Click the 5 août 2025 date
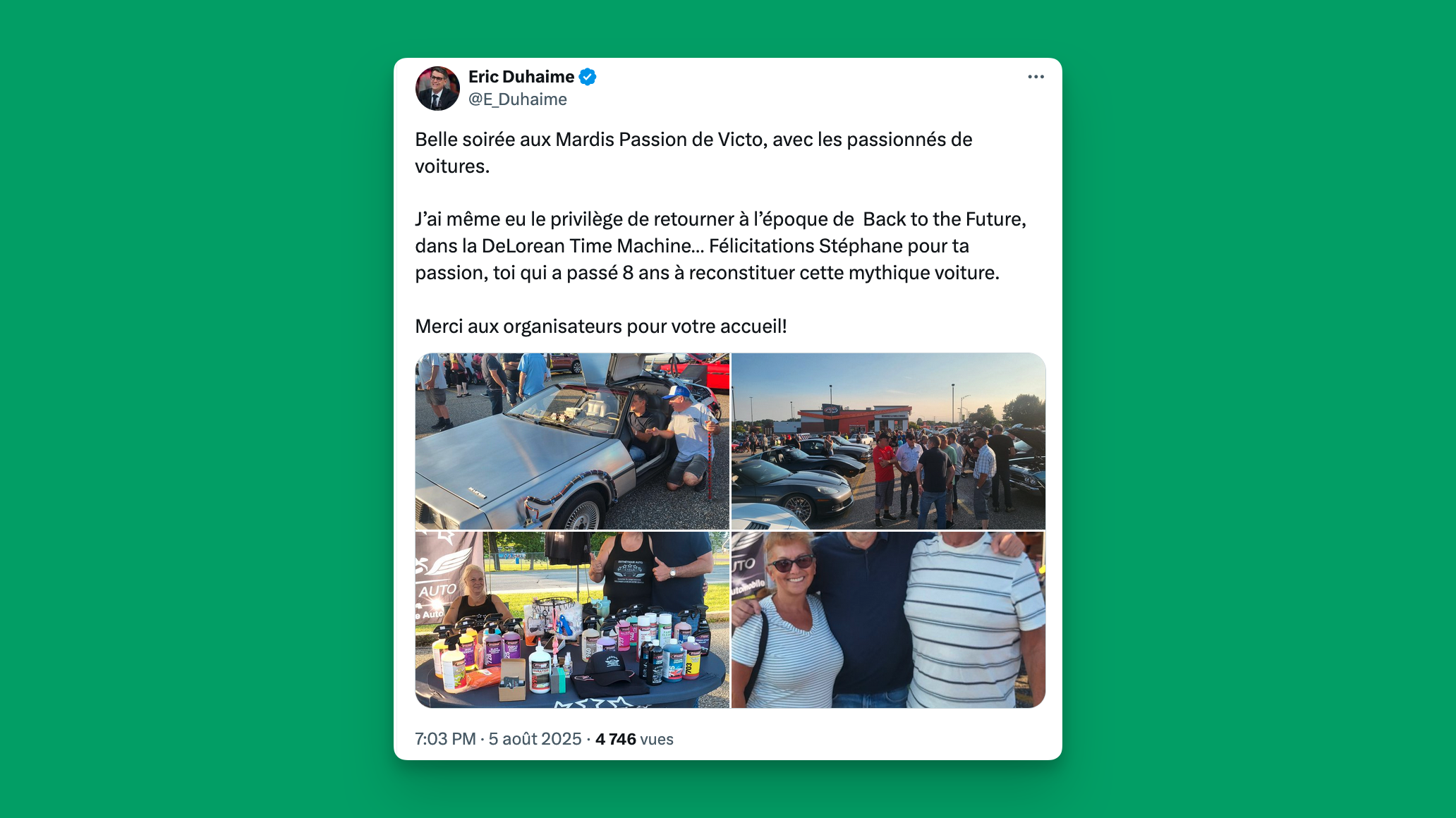Screen dimensions: 1456x818 click(x=535, y=739)
